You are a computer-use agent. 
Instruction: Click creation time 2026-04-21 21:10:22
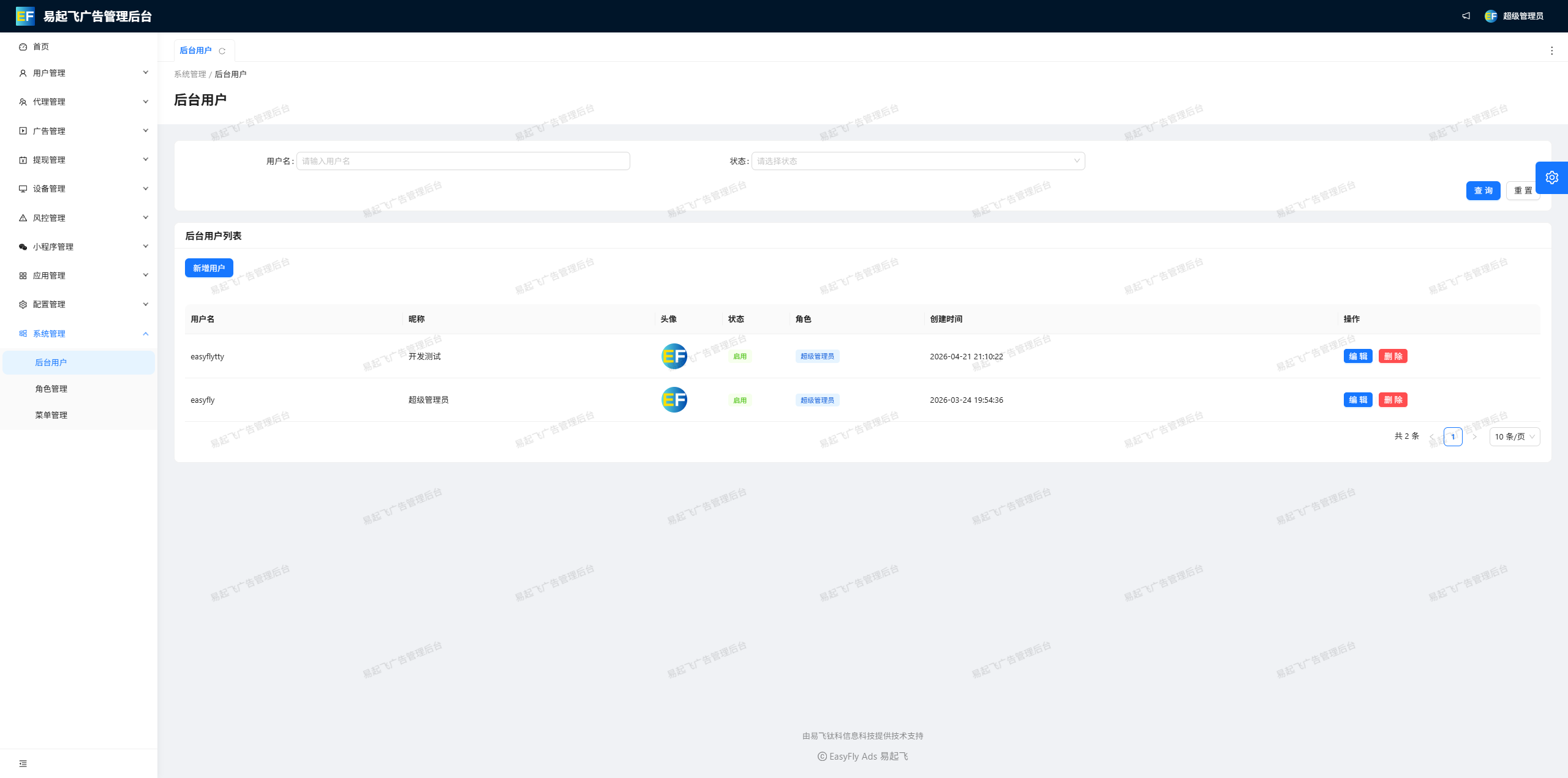(x=967, y=356)
